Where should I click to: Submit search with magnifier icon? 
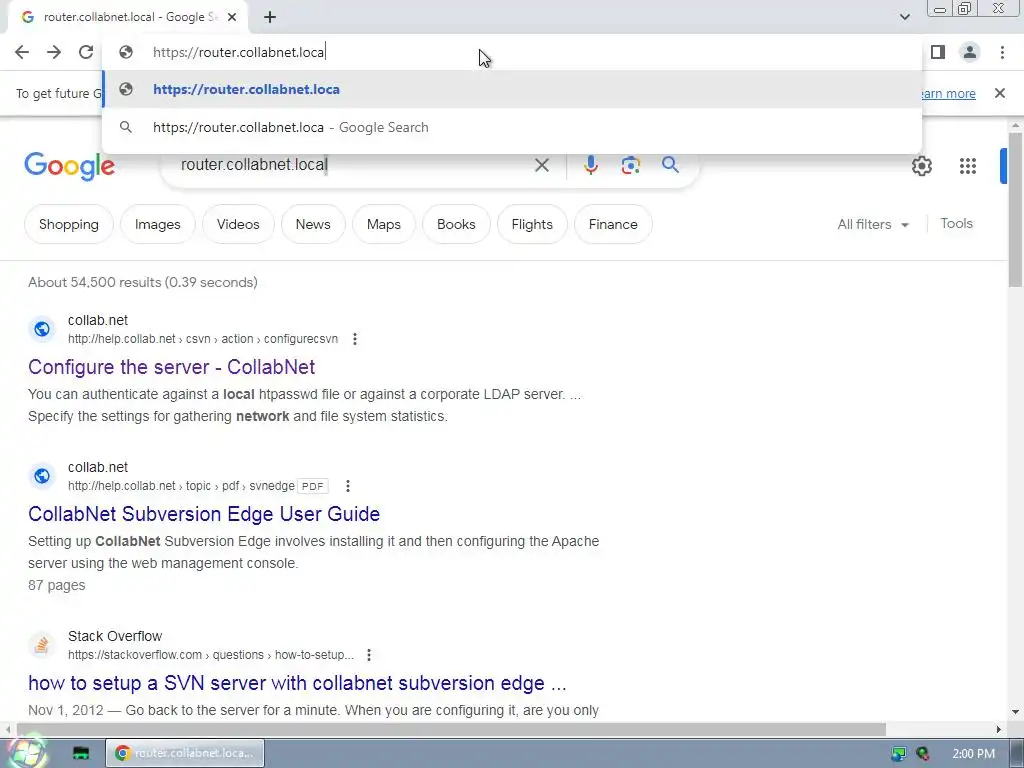[x=670, y=165]
